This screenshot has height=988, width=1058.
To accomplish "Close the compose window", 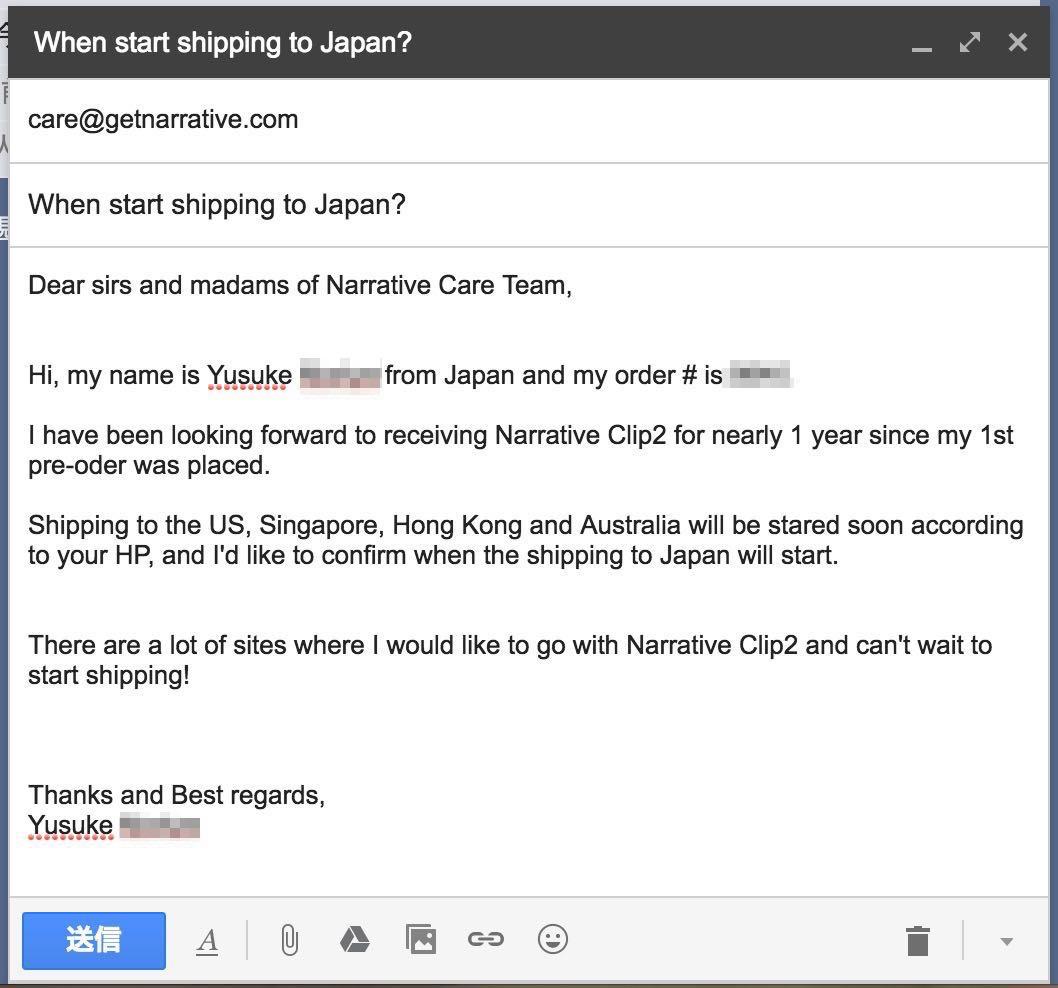I will [1018, 43].
